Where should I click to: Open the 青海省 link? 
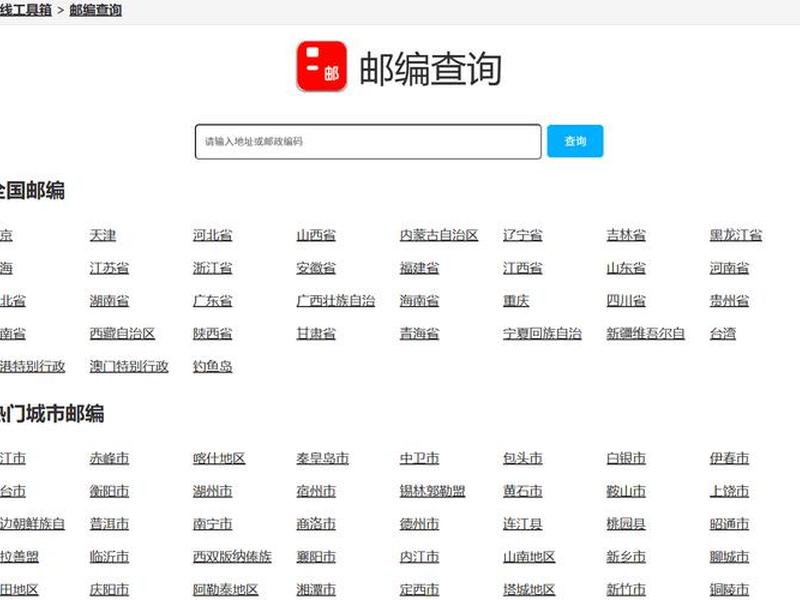(419, 334)
